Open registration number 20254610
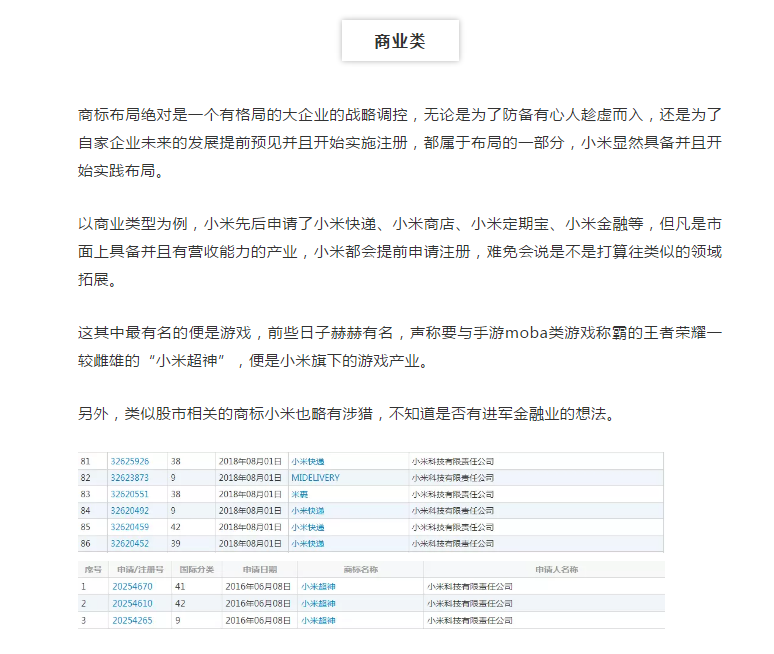The image size is (774, 654). click(x=132, y=603)
